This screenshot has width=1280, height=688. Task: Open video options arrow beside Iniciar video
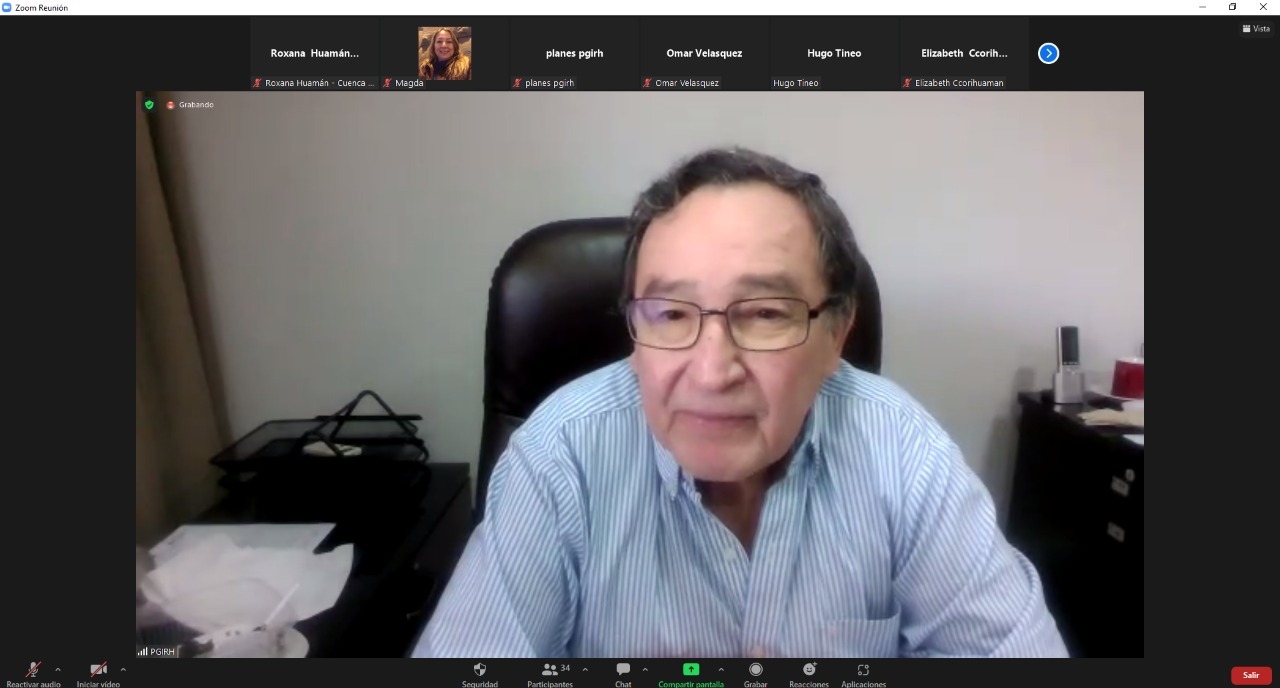coord(123,670)
